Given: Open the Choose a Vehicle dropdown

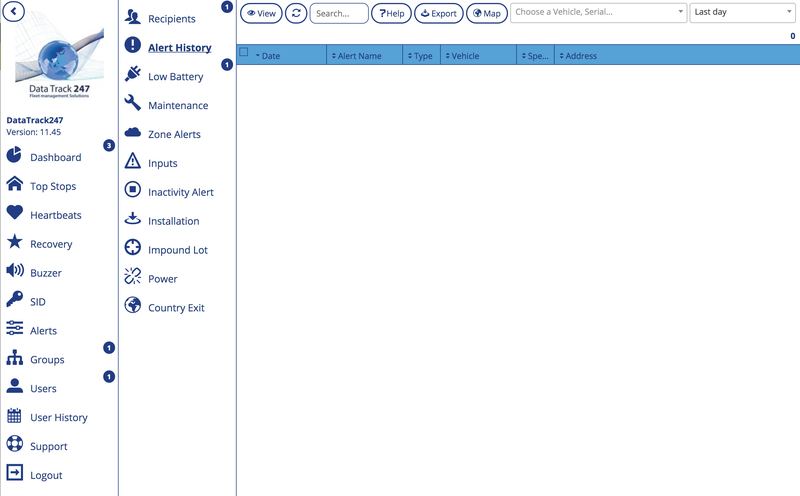Looking at the screenshot, I should click(x=598, y=12).
